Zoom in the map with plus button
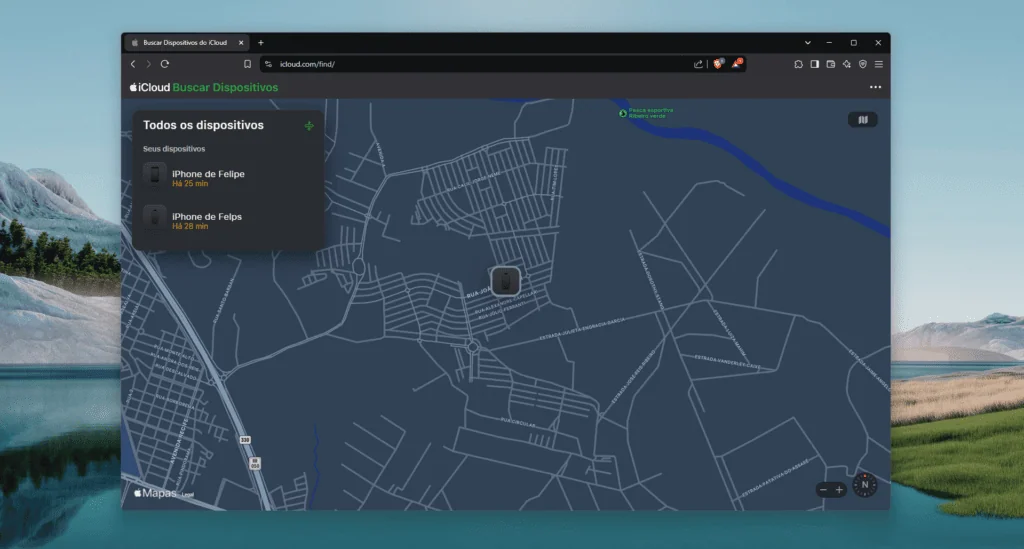Screen dimensions: 1024x549 point(839,490)
